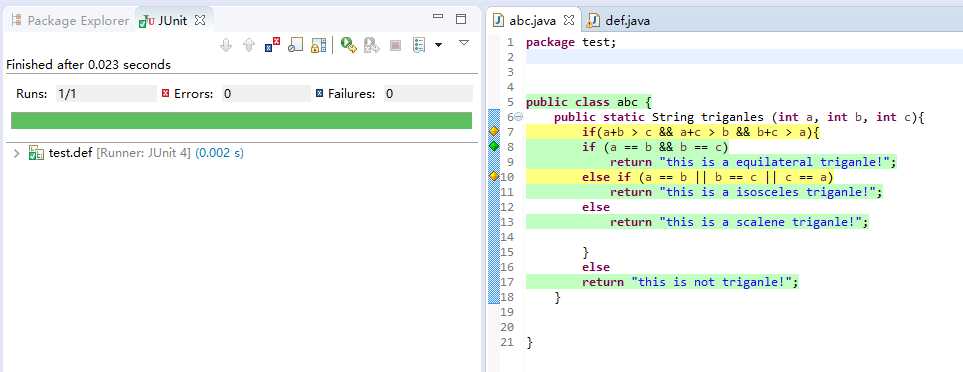Click Package Explorer tab icon
Screen dimensions: 963x372
17,21
